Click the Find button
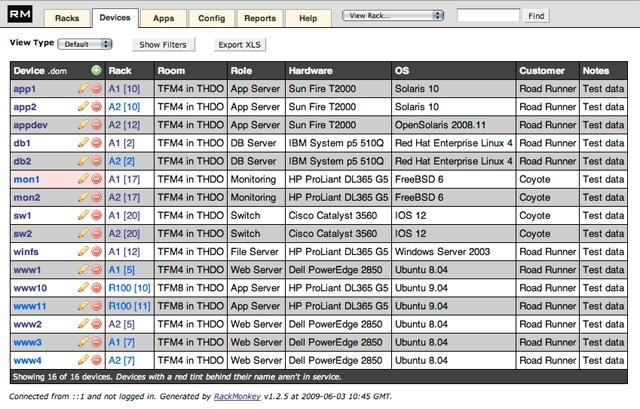640x409 pixels. [536, 16]
